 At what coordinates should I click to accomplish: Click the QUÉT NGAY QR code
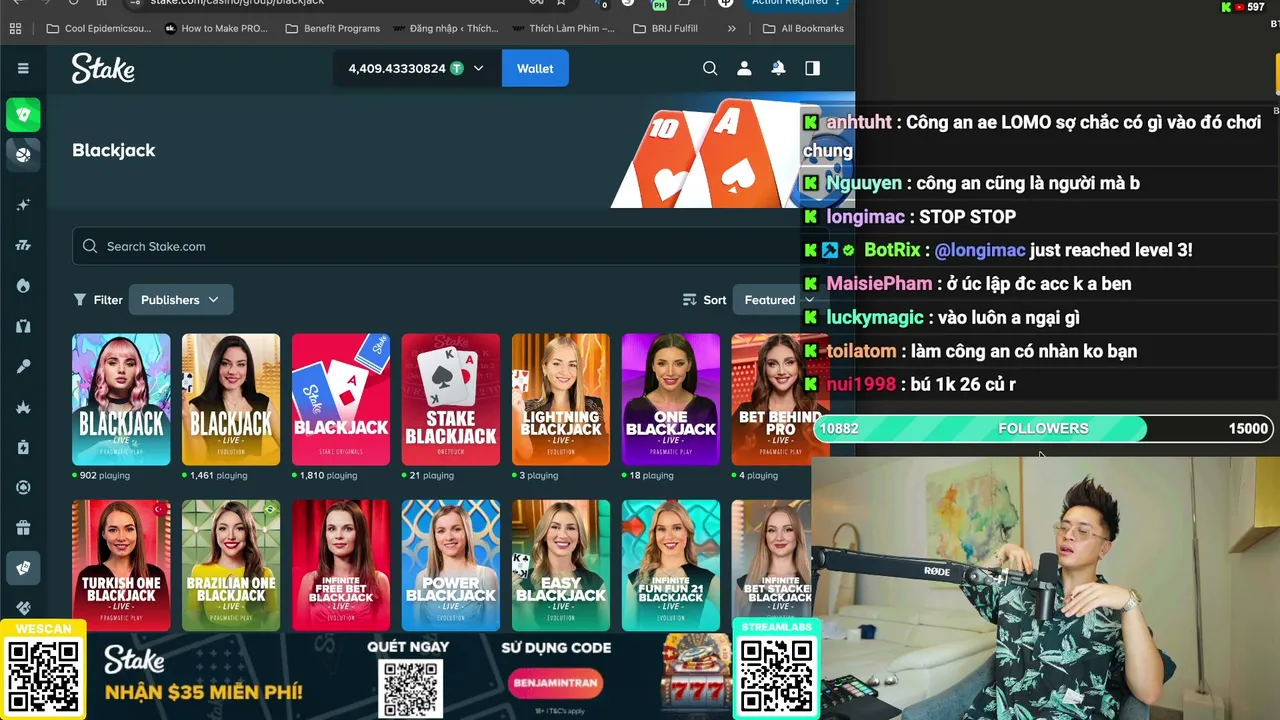pos(410,689)
